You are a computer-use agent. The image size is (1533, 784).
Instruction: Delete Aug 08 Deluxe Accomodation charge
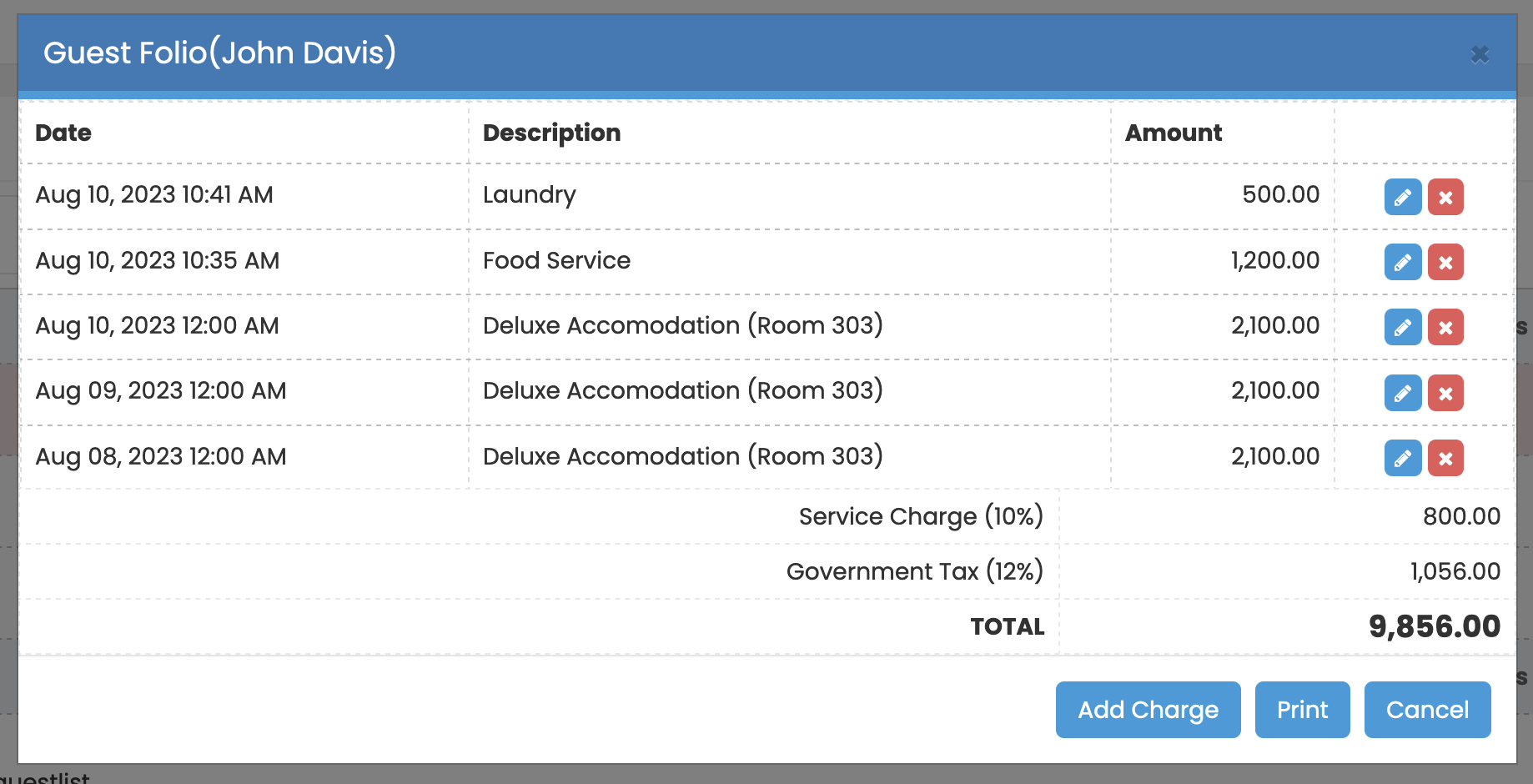tap(1445, 458)
